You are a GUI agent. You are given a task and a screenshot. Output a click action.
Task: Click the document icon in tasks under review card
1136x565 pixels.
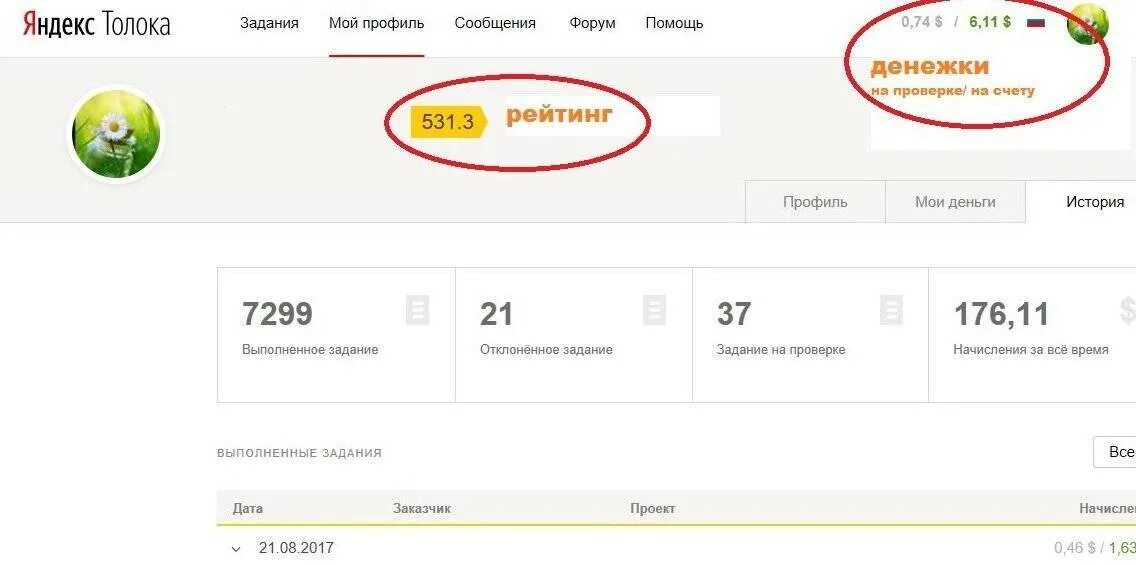(x=891, y=310)
